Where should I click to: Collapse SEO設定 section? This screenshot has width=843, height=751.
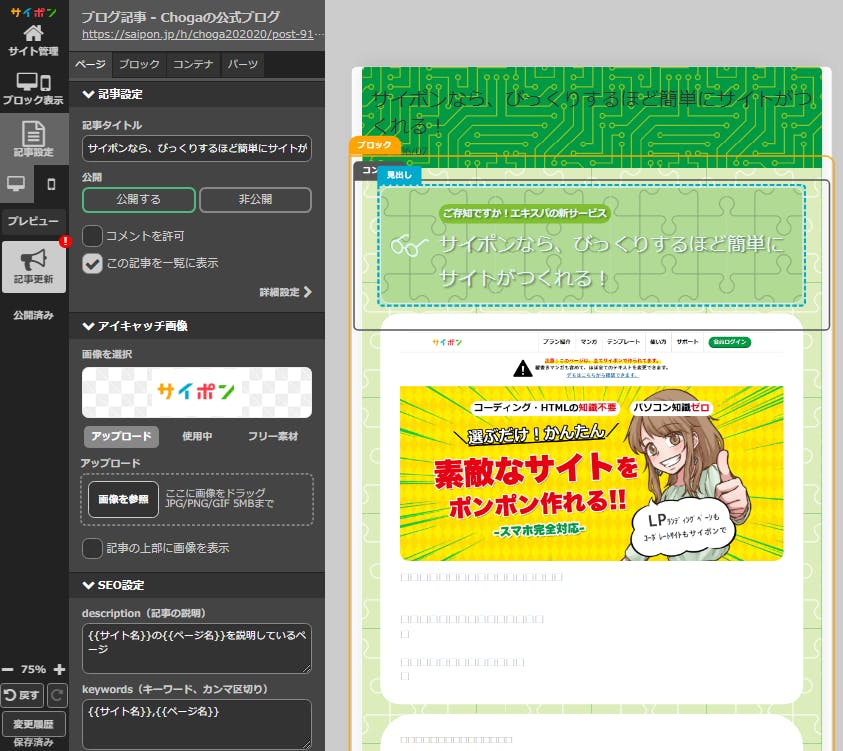pos(197,585)
